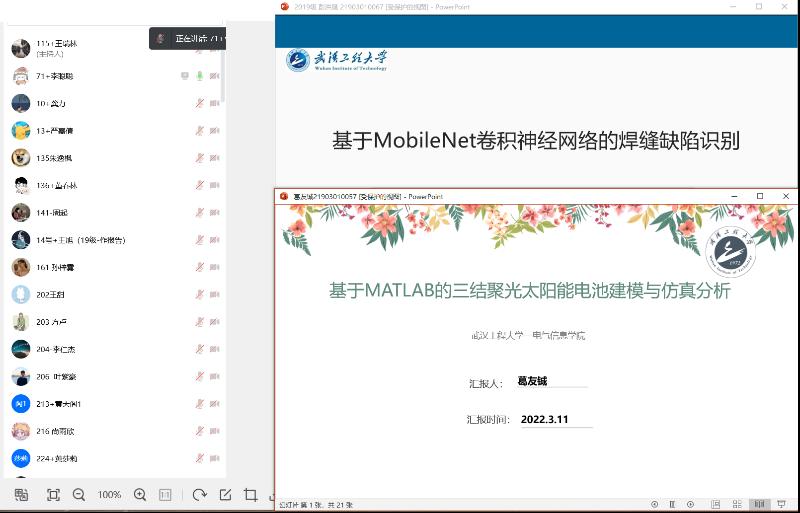Viewport: 800px width, 513px height.
Task: Click screen share indicator next to 71+李聪聪
Action: [x=184, y=76]
